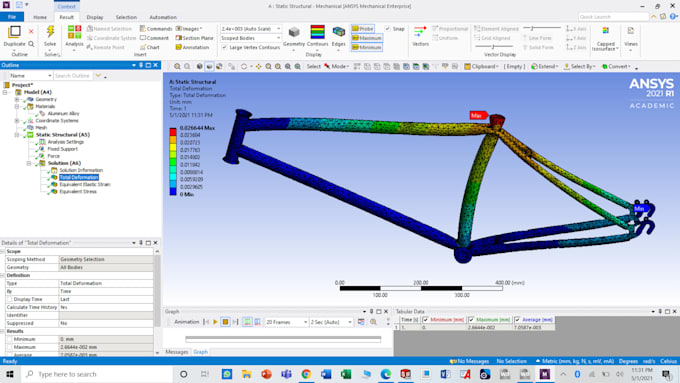Open the Analysis ribbon icon
Viewport: 680px width, 383px height.
pos(74,32)
